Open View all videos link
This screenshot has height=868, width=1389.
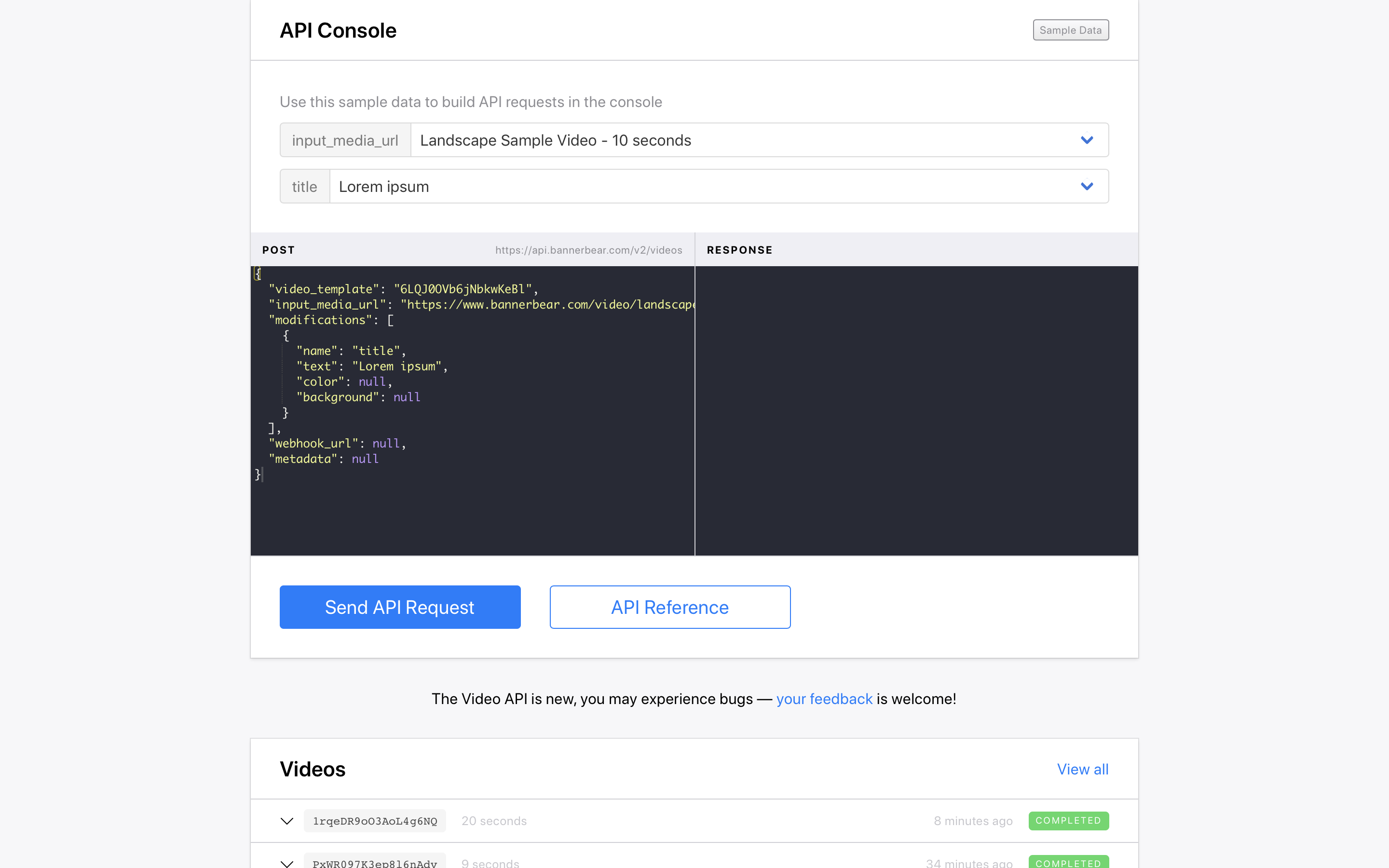(1082, 769)
